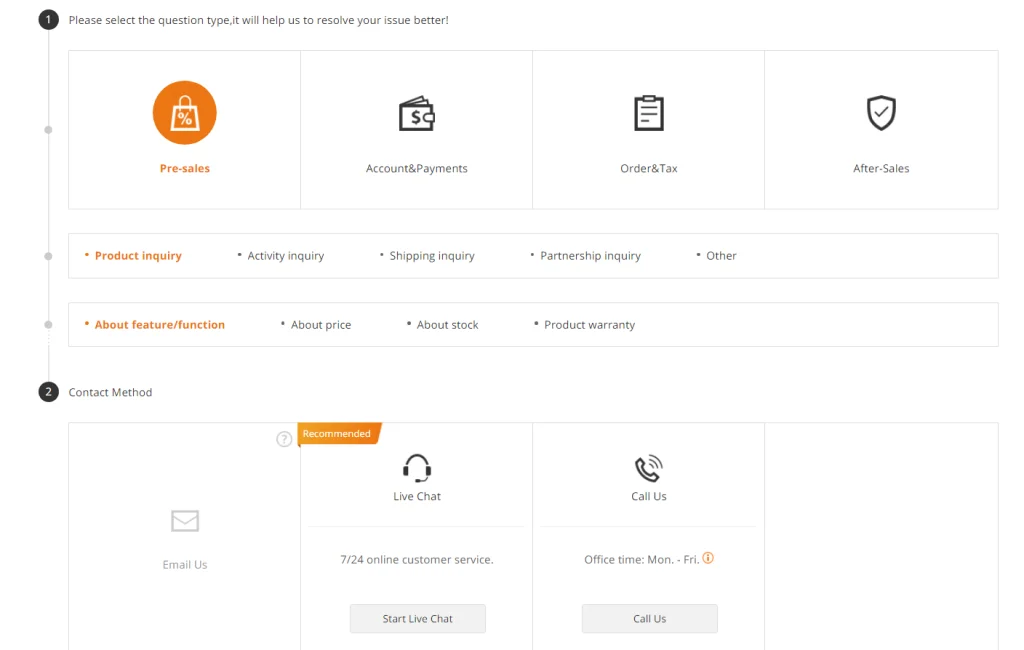Select the Other inquiry option

721,256
